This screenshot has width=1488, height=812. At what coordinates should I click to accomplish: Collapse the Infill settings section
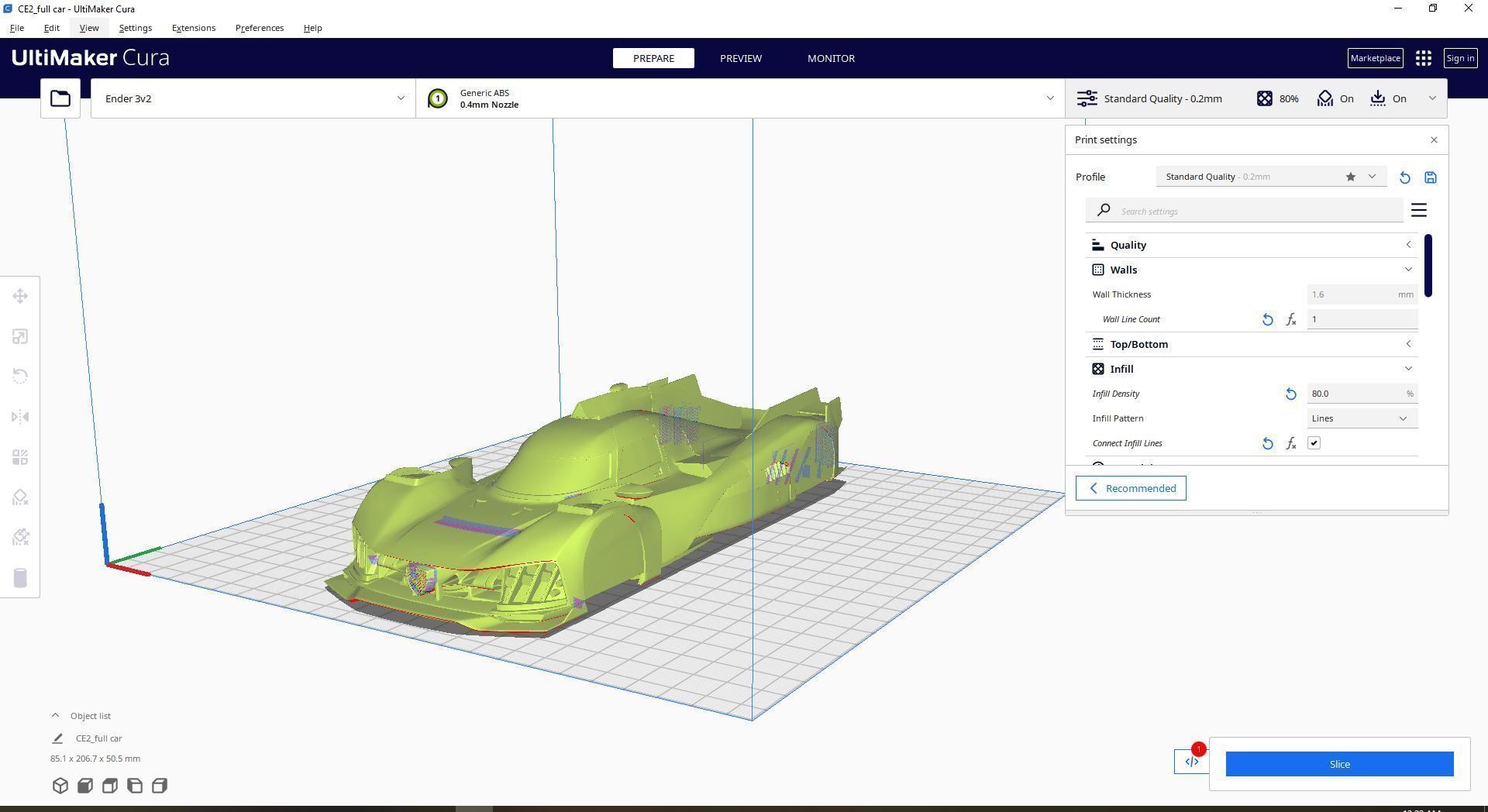[x=1252, y=369]
